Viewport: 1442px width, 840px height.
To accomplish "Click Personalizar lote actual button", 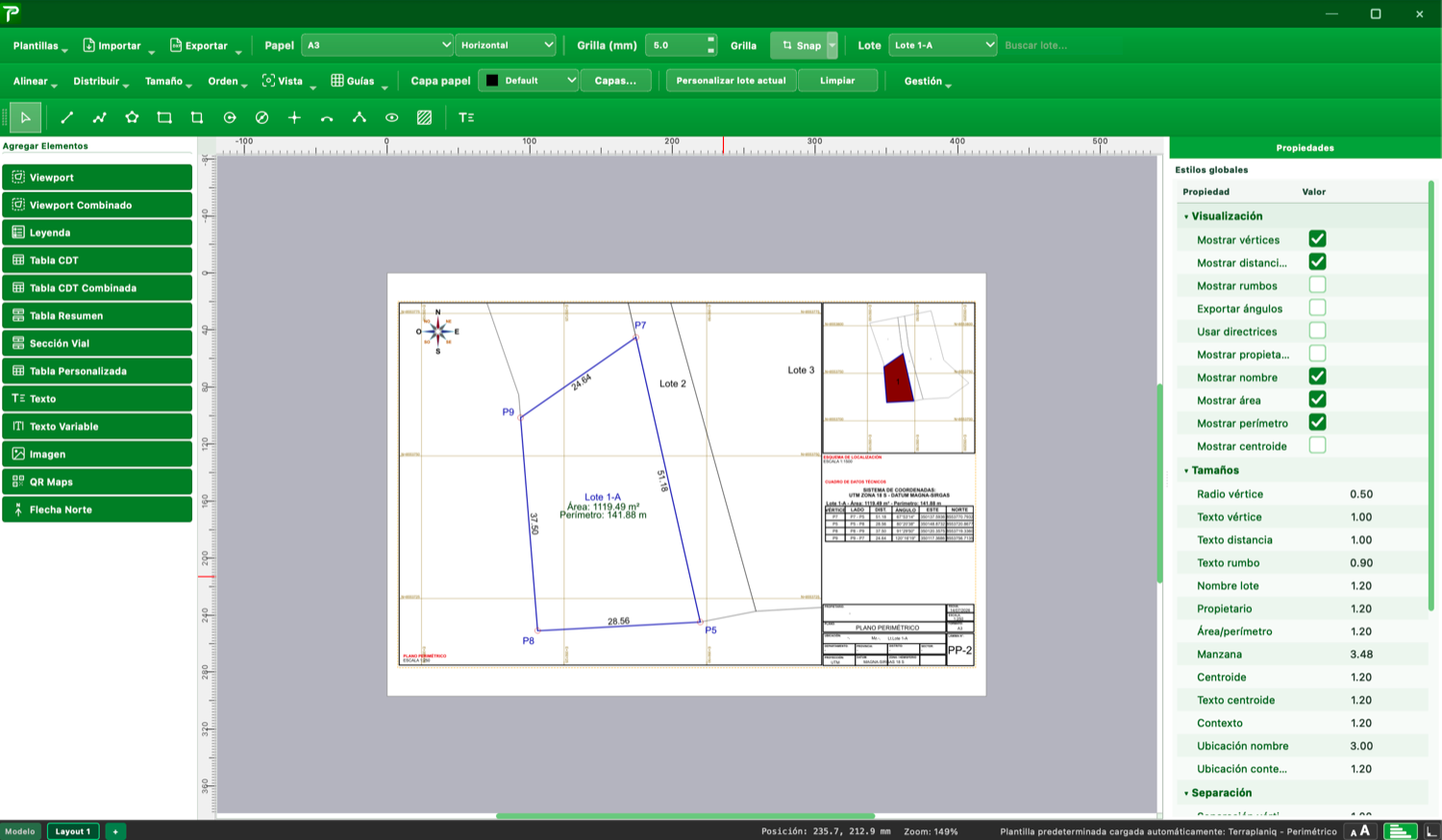I will pos(731,81).
